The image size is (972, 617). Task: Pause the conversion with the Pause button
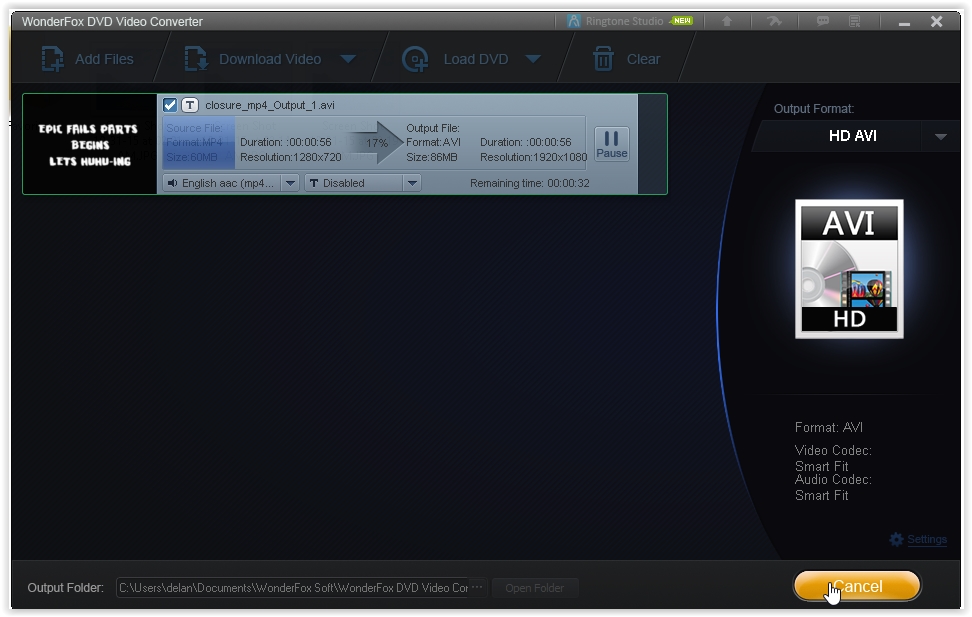click(612, 144)
